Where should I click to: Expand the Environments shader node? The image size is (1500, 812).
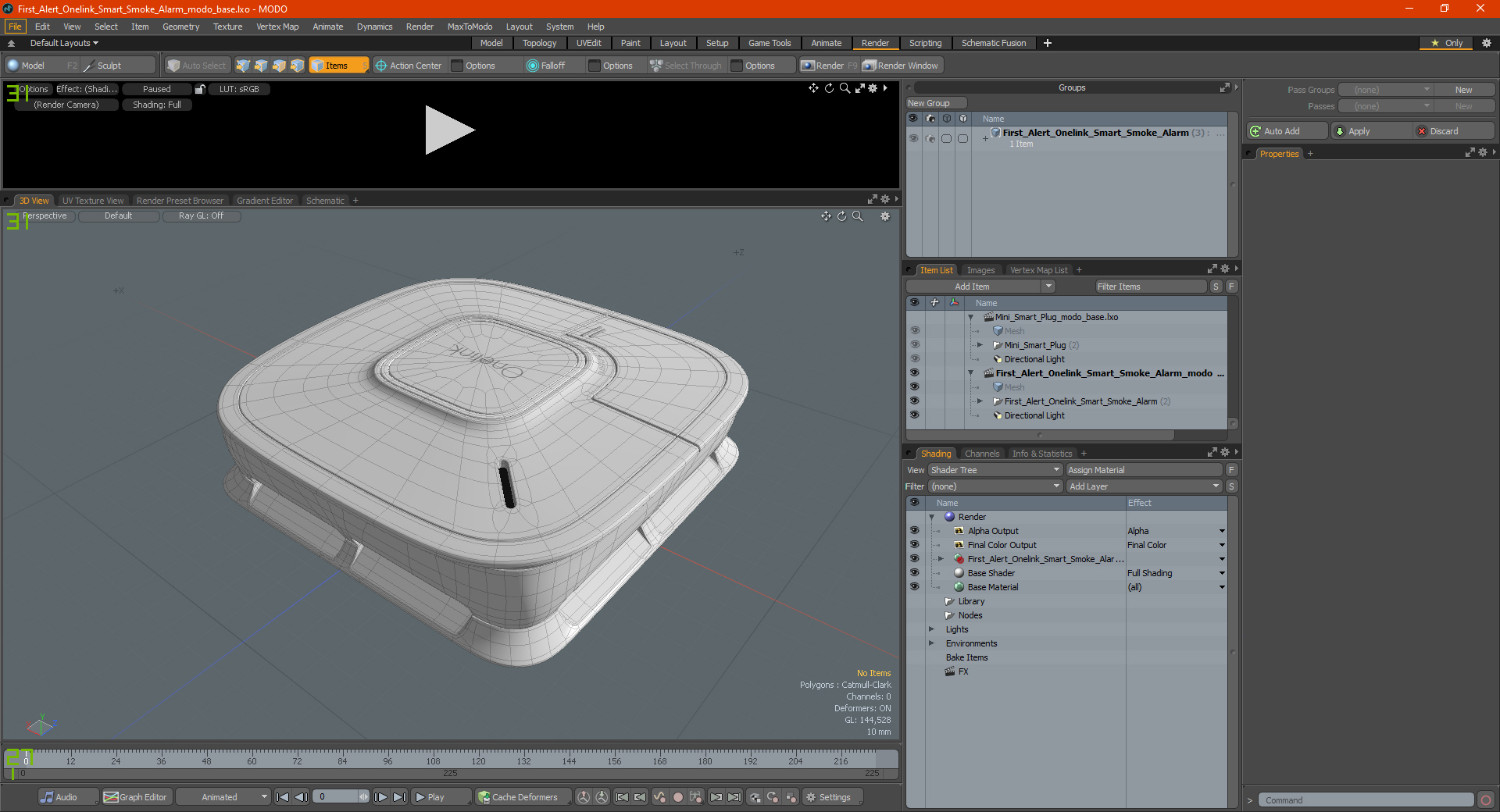coord(931,643)
